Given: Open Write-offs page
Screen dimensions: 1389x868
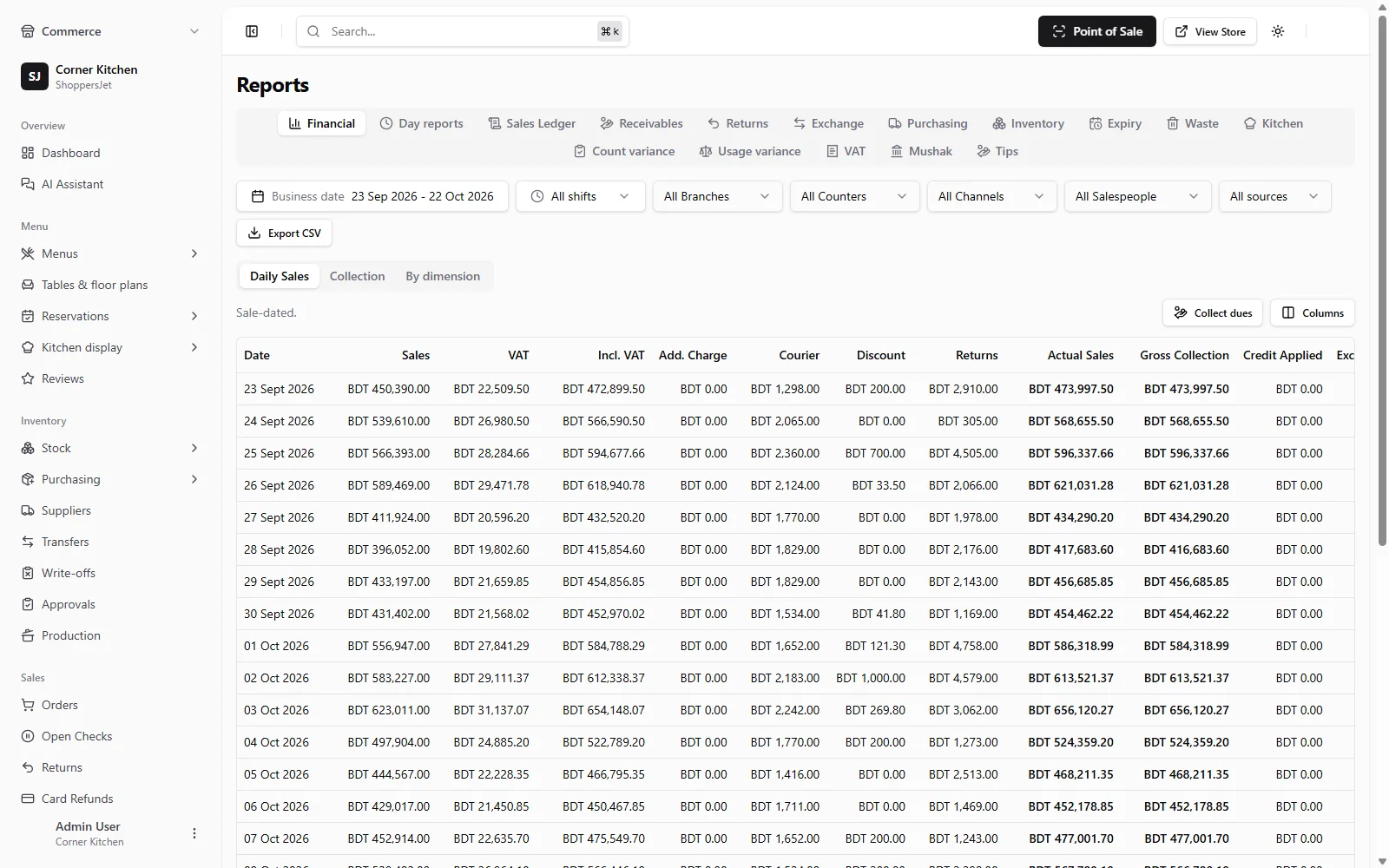Looking at the screenshot, I should point(110,573).
